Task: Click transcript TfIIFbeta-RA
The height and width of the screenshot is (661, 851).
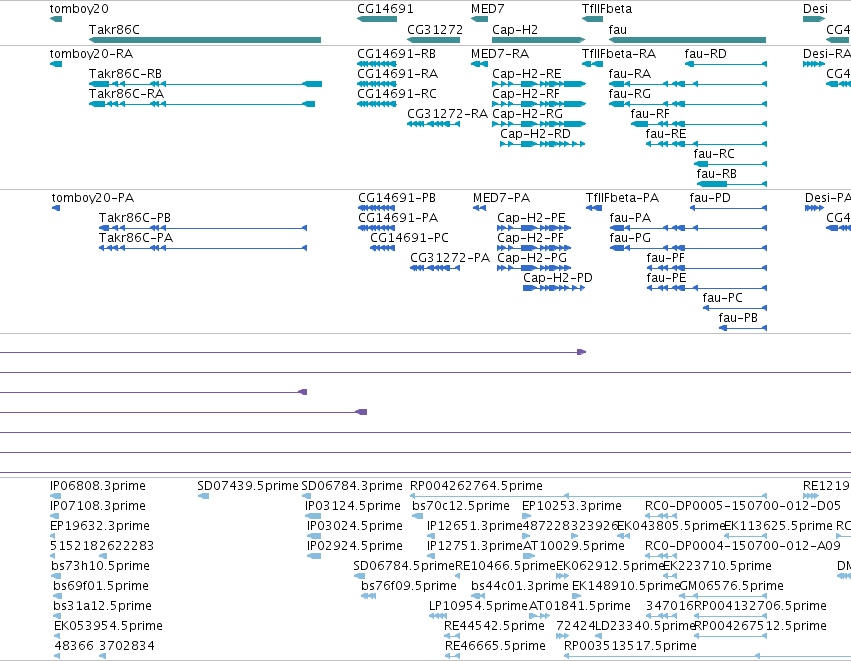Action: (x=592, y=64)
